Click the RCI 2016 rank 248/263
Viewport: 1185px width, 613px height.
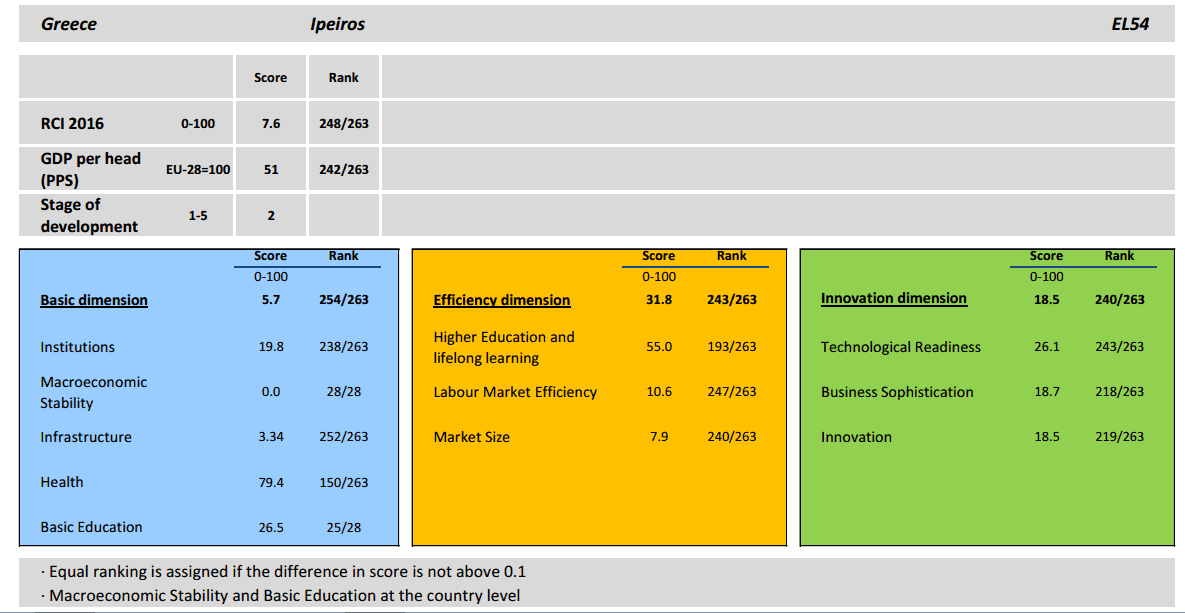click(344, 122)
